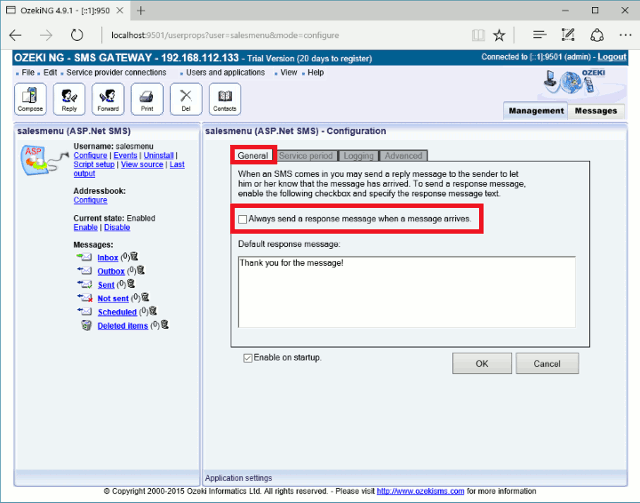The width and height of the screenshot is (640, 503).
Task: Click the Scheduled envelope icon
Action: click(84, 312)
